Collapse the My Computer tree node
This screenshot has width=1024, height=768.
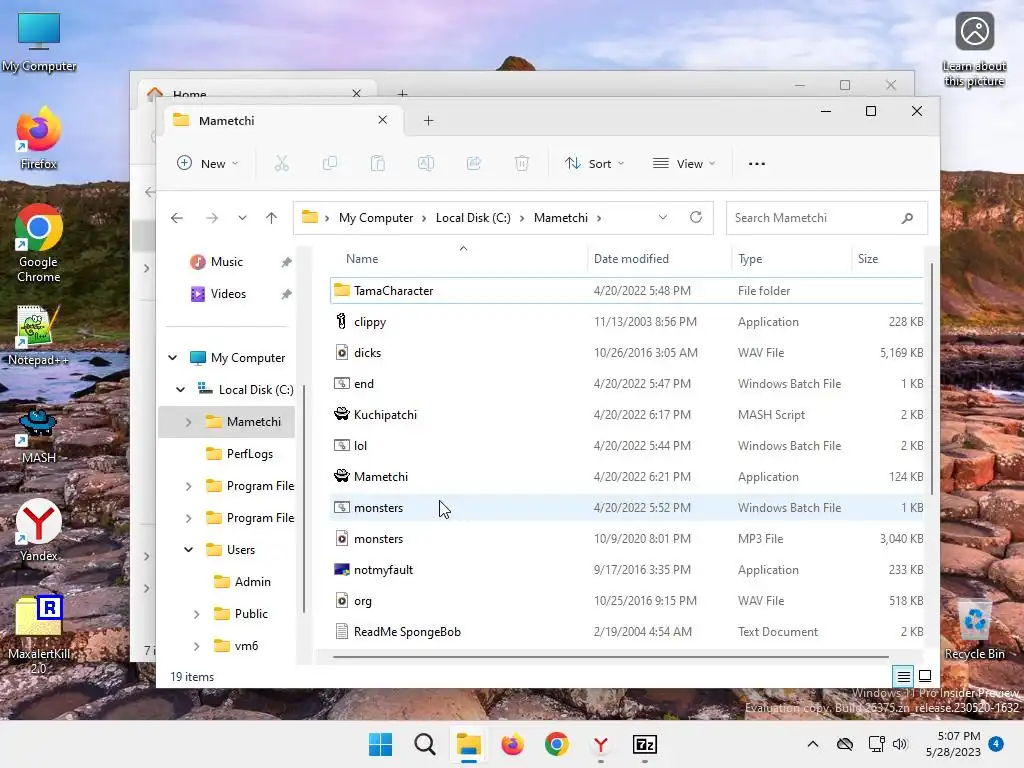click(172, 358)
